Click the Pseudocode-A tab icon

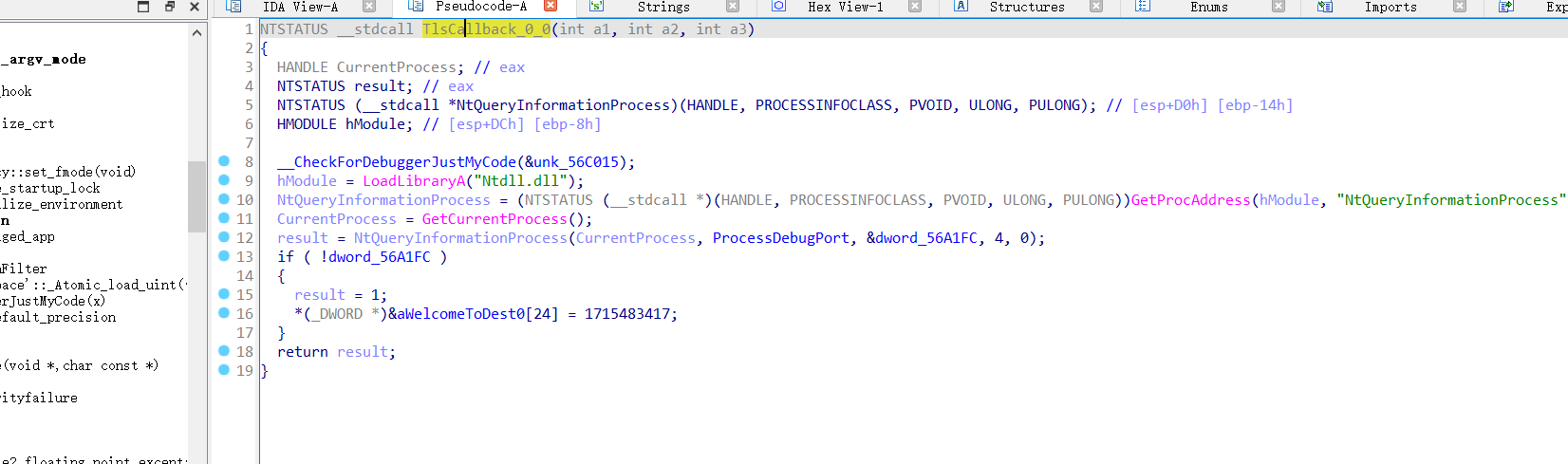click(415, 7)
